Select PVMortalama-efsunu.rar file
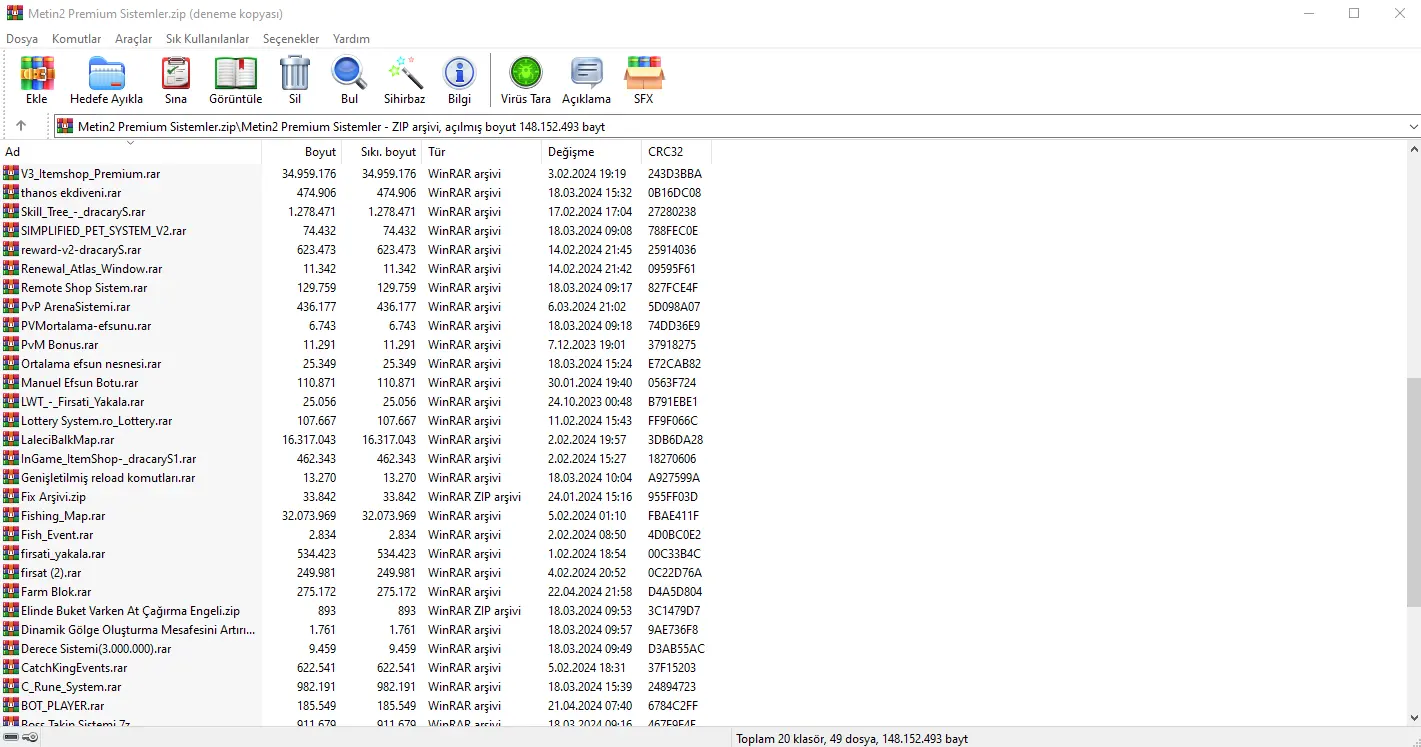 point(86,325)
